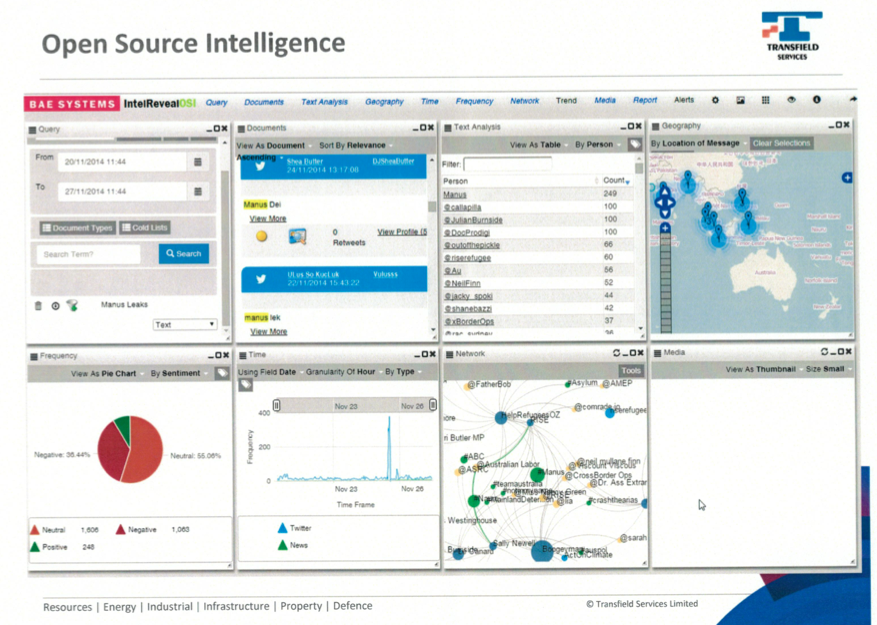The height and width of the screenshot is (625, 877).
Task: Click the Tools button in Network panel
Action: (631, 370)
